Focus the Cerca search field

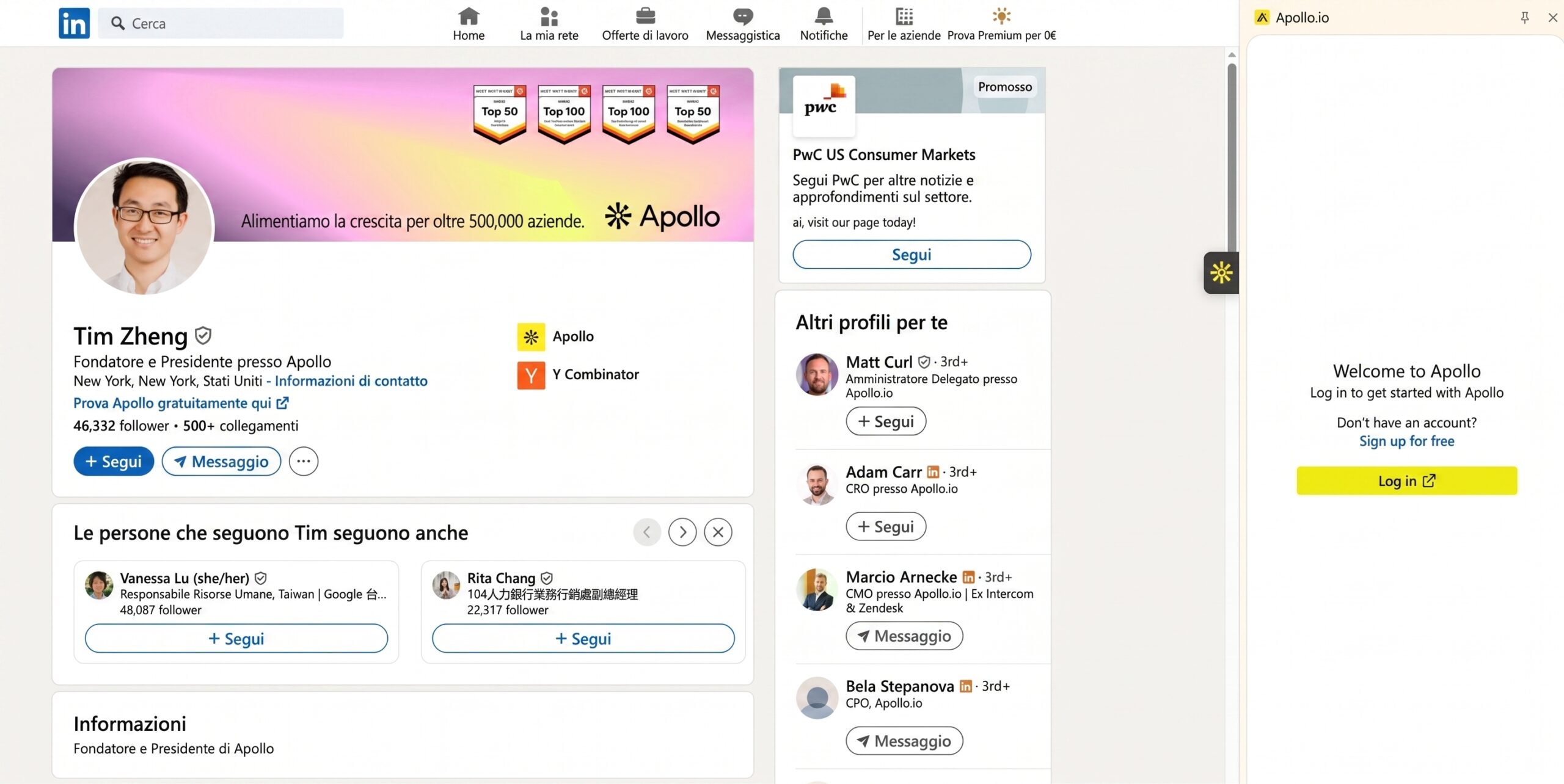pyautogui.click(x=221, y=23)
